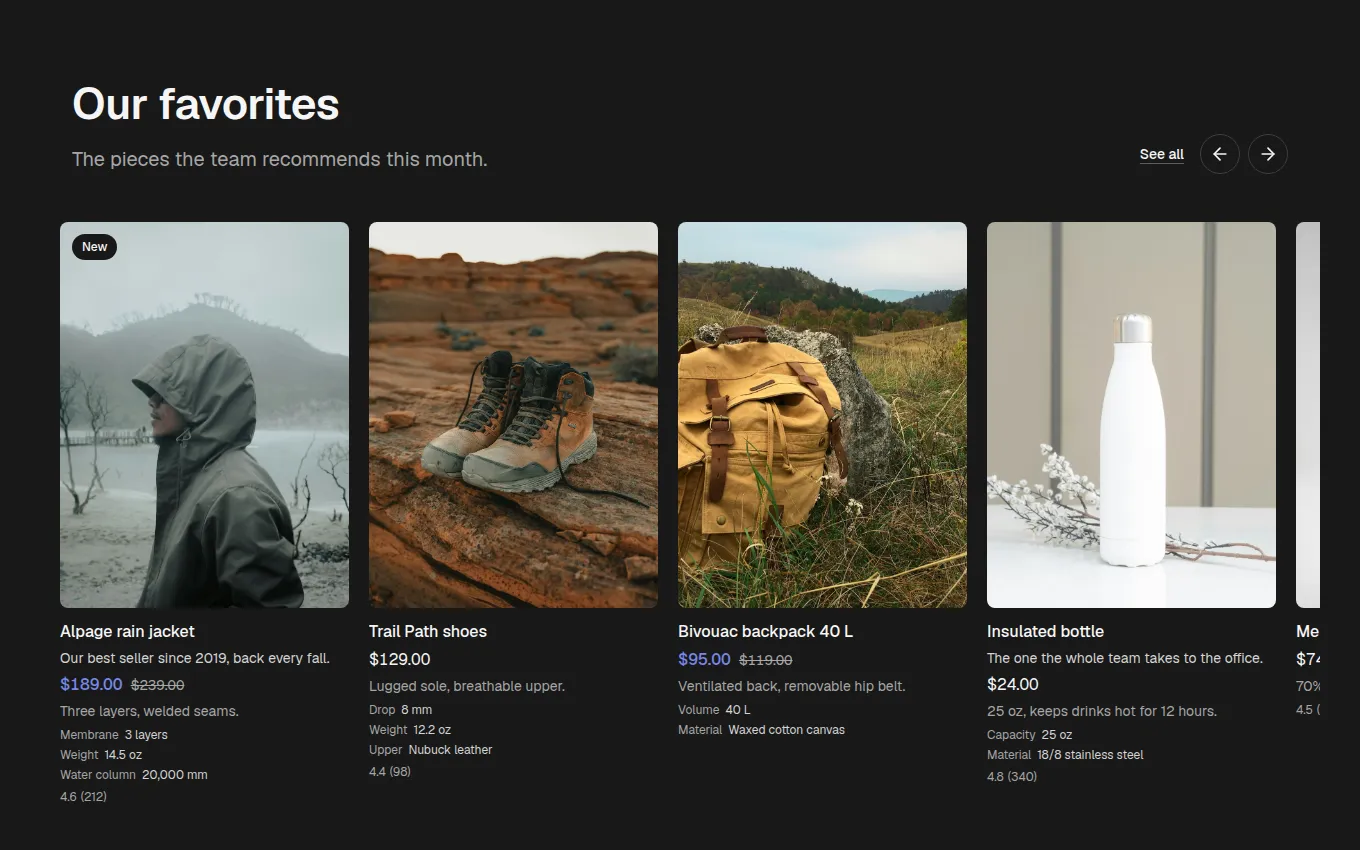Click the 4.6 (212) rating
The image size is (1360, 850).
(x=83, y=797)
